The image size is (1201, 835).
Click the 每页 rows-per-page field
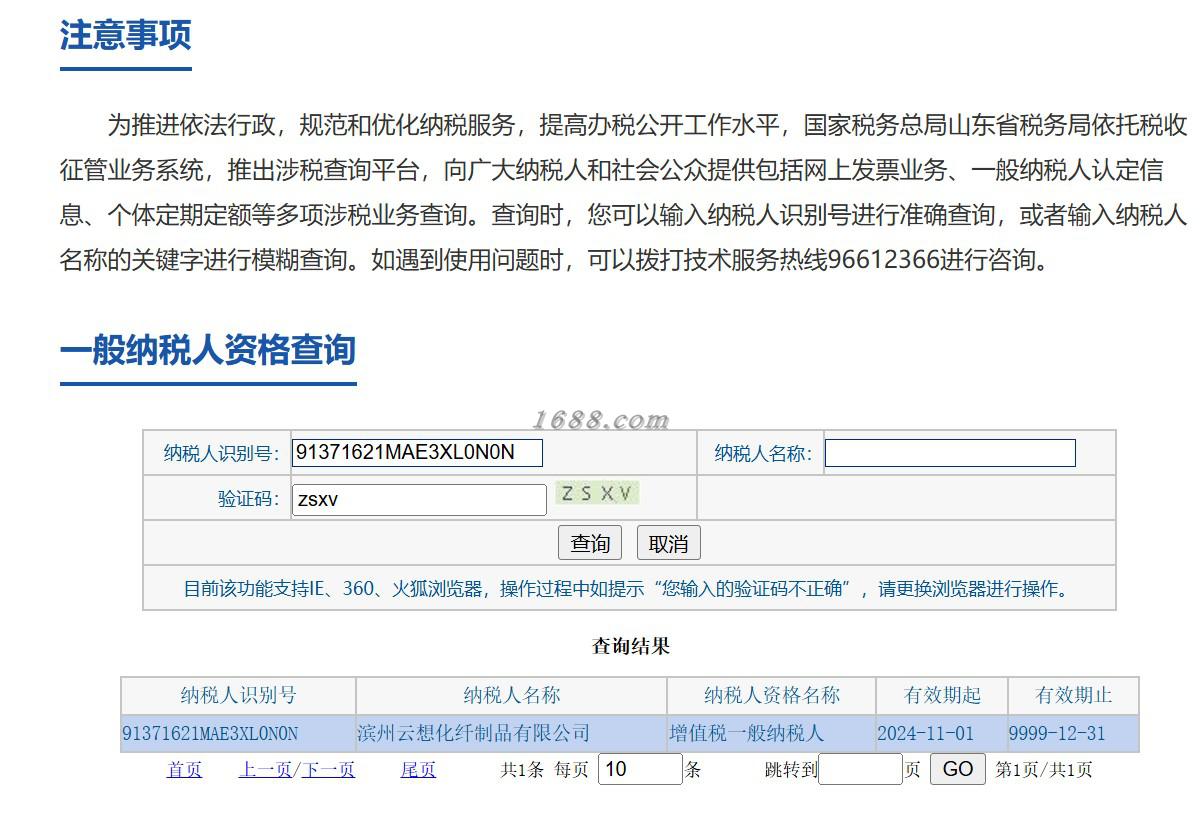640,769
